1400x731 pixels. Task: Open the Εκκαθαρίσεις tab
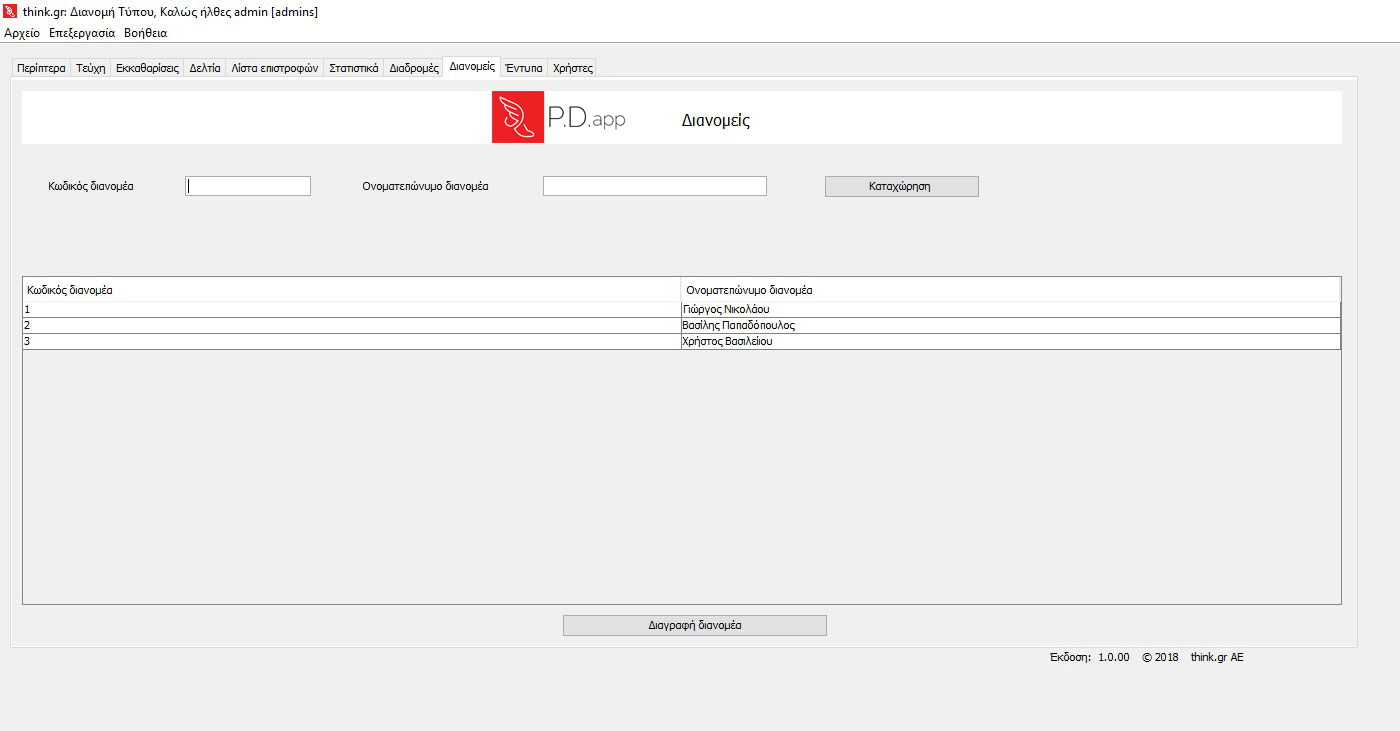(x=147, y=69)
